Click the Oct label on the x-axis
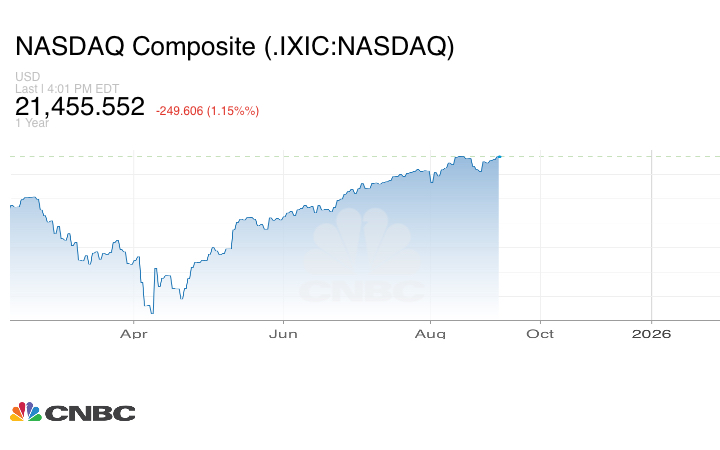The height and width of the screenshot is (450, 720). click(540, 333)
